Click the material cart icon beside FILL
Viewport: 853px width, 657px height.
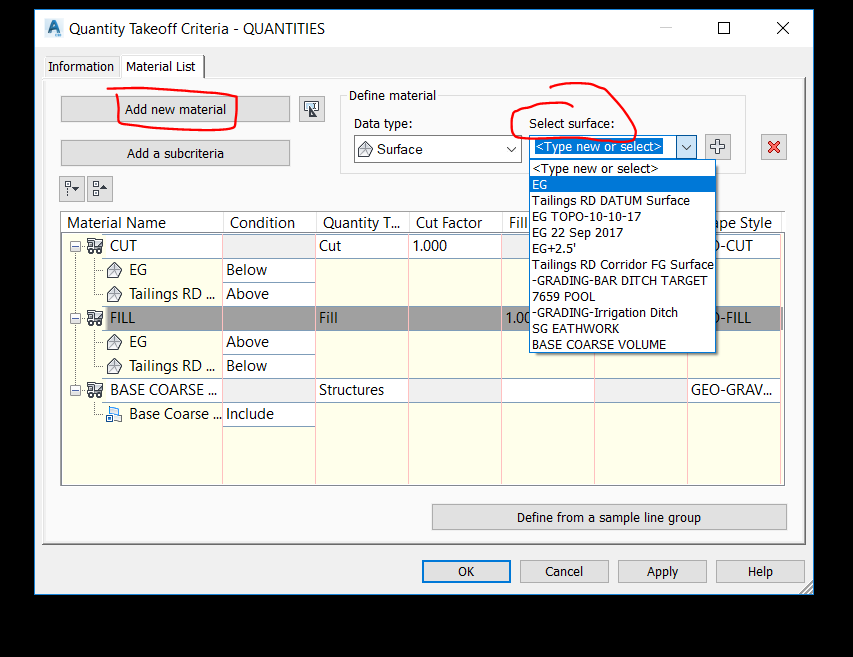tap(94, 318)
